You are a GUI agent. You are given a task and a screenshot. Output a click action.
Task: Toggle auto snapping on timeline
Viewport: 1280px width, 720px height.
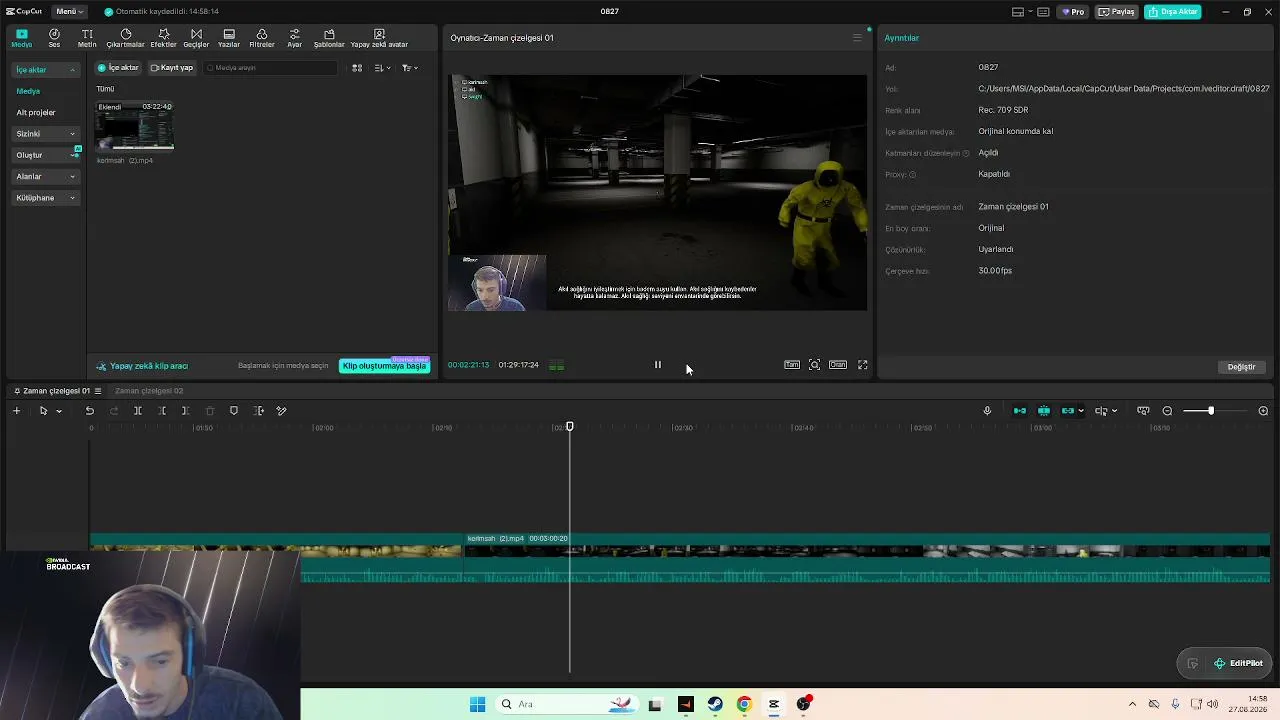click(1044, 411)
